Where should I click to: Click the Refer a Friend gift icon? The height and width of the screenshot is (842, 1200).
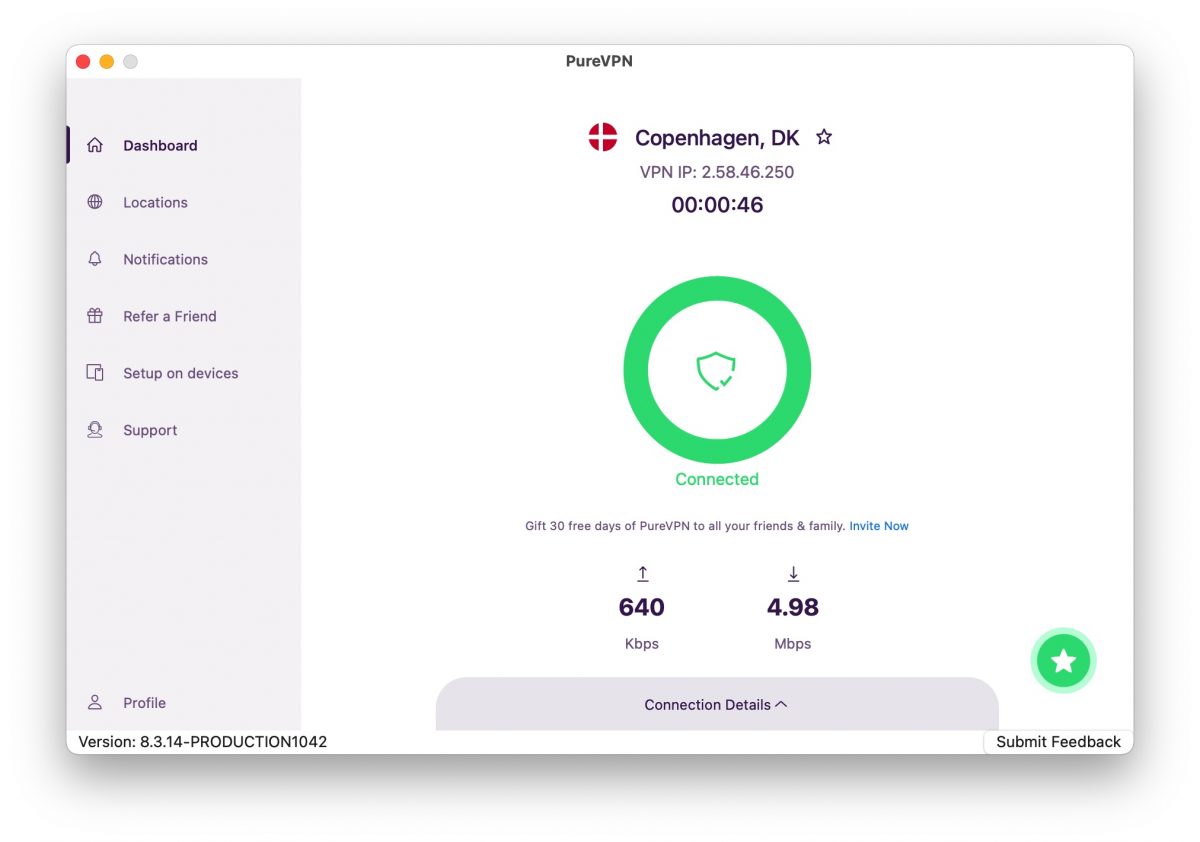[x=95, y=316]
